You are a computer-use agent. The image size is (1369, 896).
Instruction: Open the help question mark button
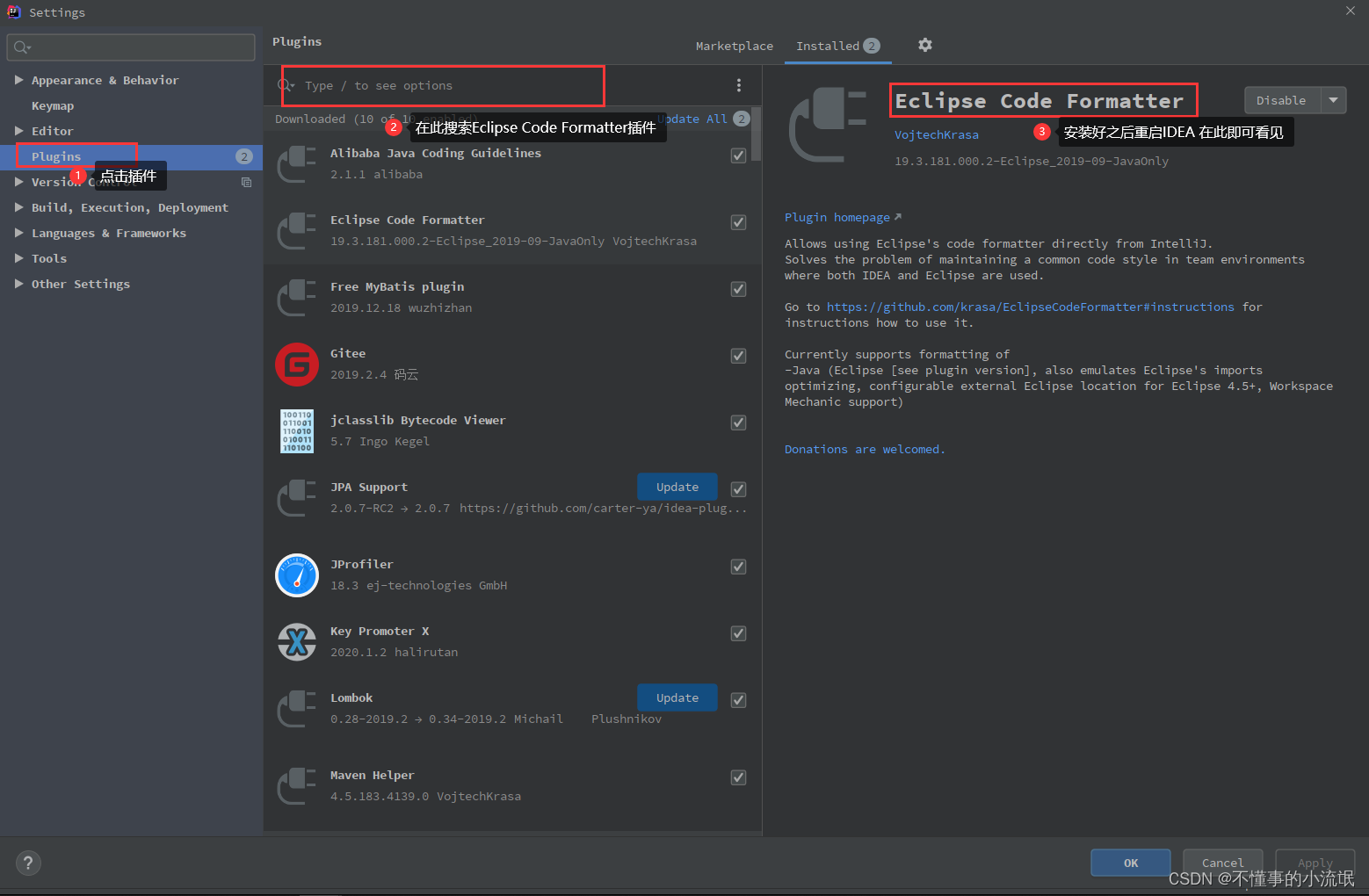[28, 863]
